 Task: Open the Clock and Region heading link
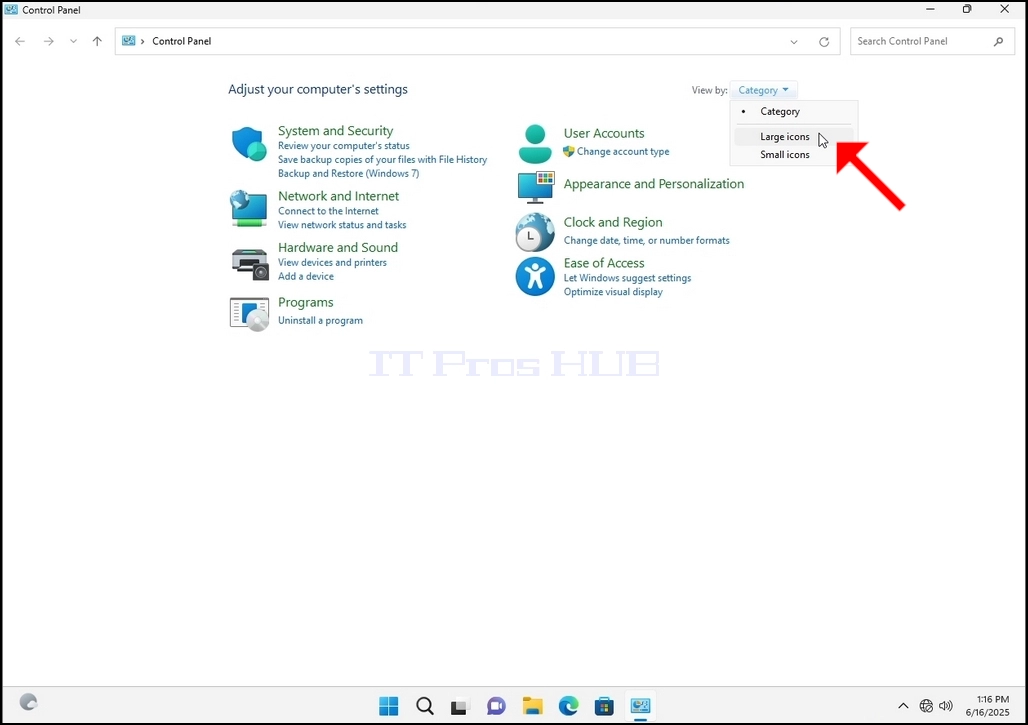point(613,222)
